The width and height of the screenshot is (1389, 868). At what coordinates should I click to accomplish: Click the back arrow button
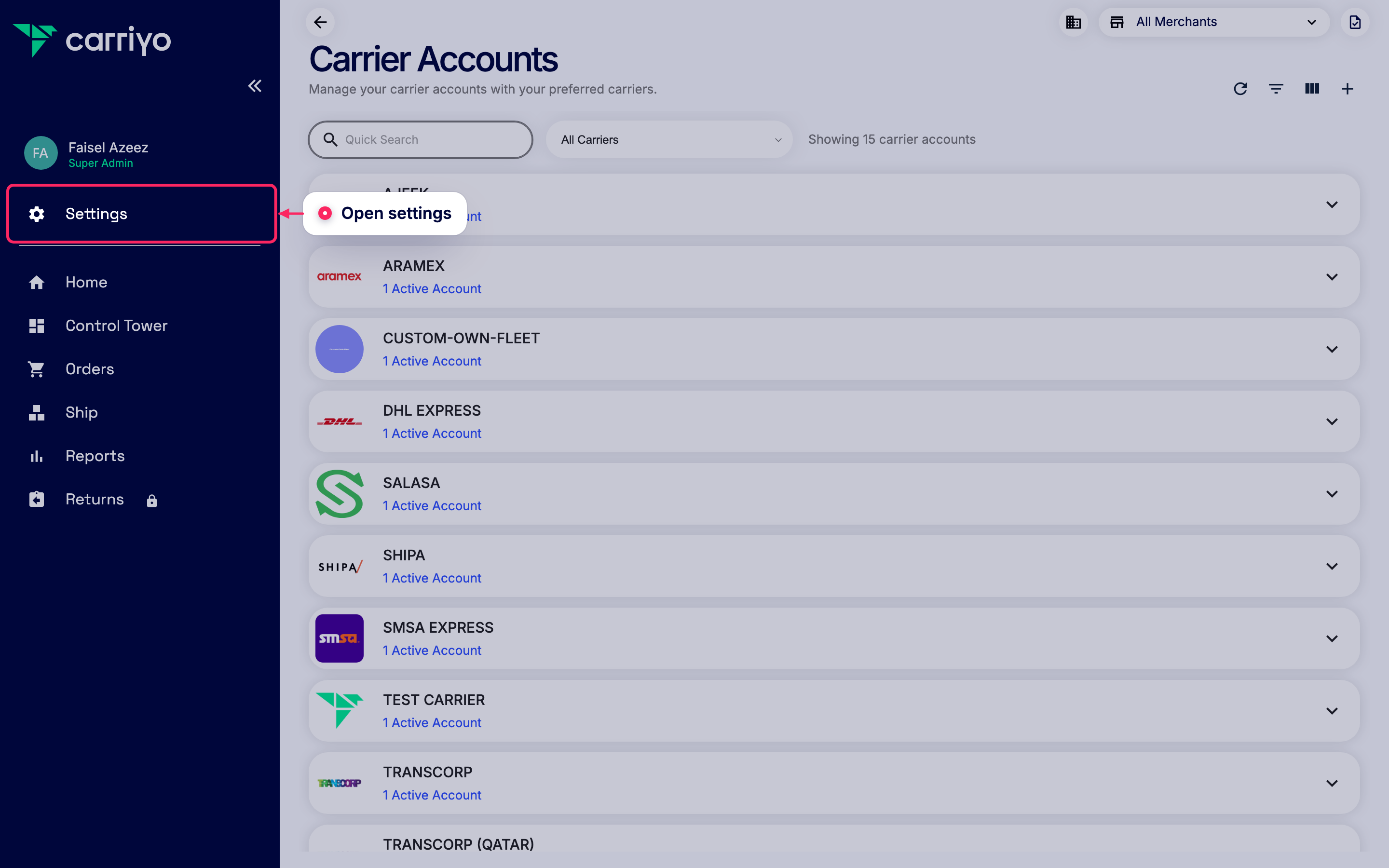click(x=320, y=22)
